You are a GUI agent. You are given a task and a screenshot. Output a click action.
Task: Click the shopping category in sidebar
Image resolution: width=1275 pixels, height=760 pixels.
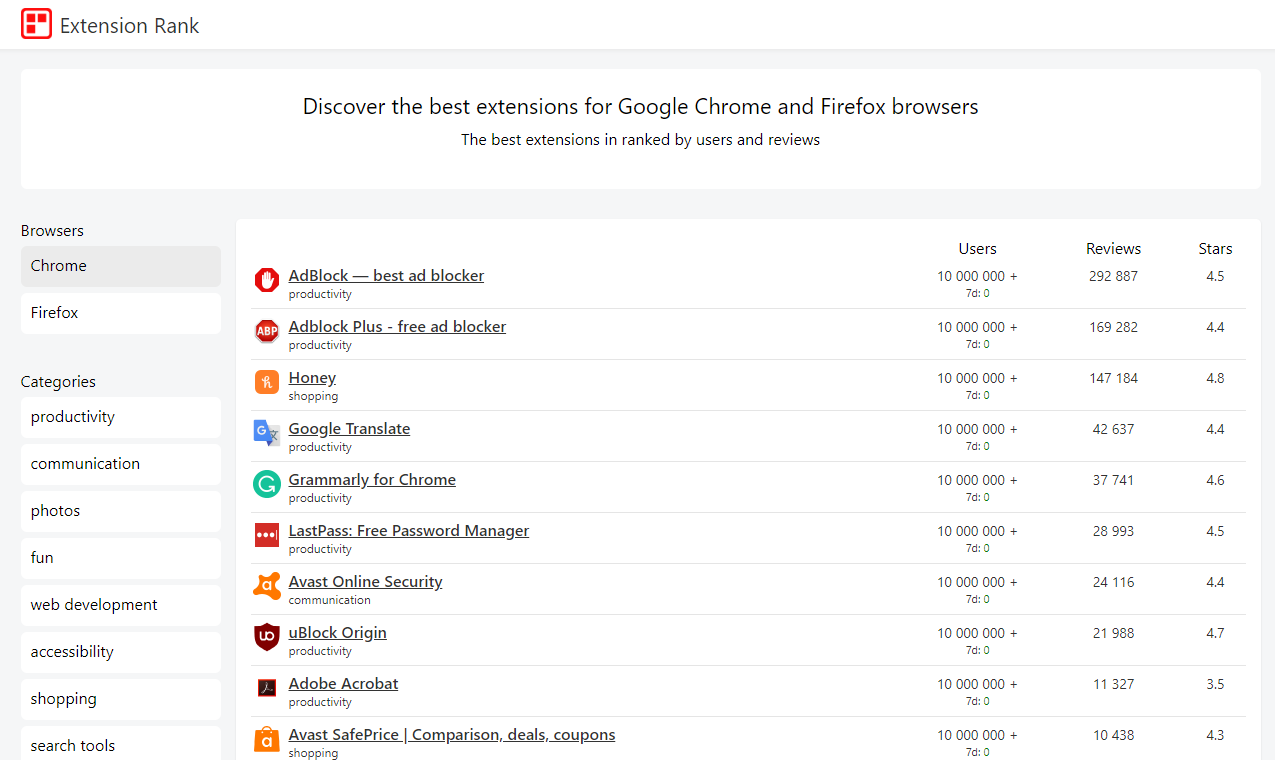click(x=120, y=698)
